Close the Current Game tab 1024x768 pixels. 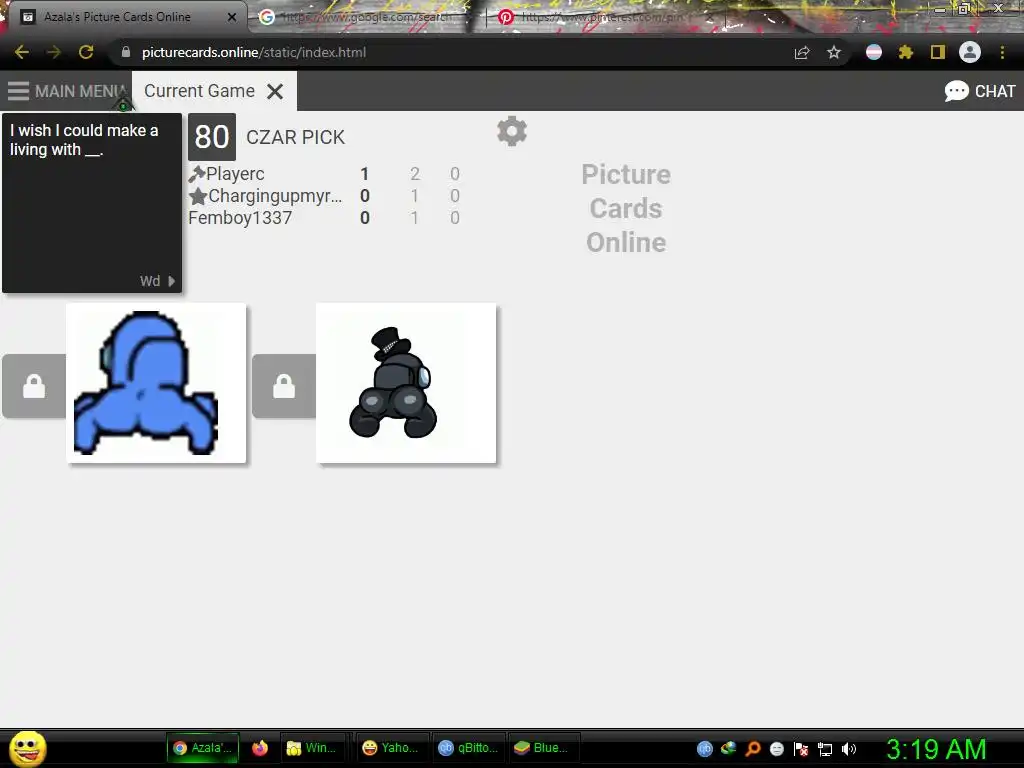tap(275, 91)
